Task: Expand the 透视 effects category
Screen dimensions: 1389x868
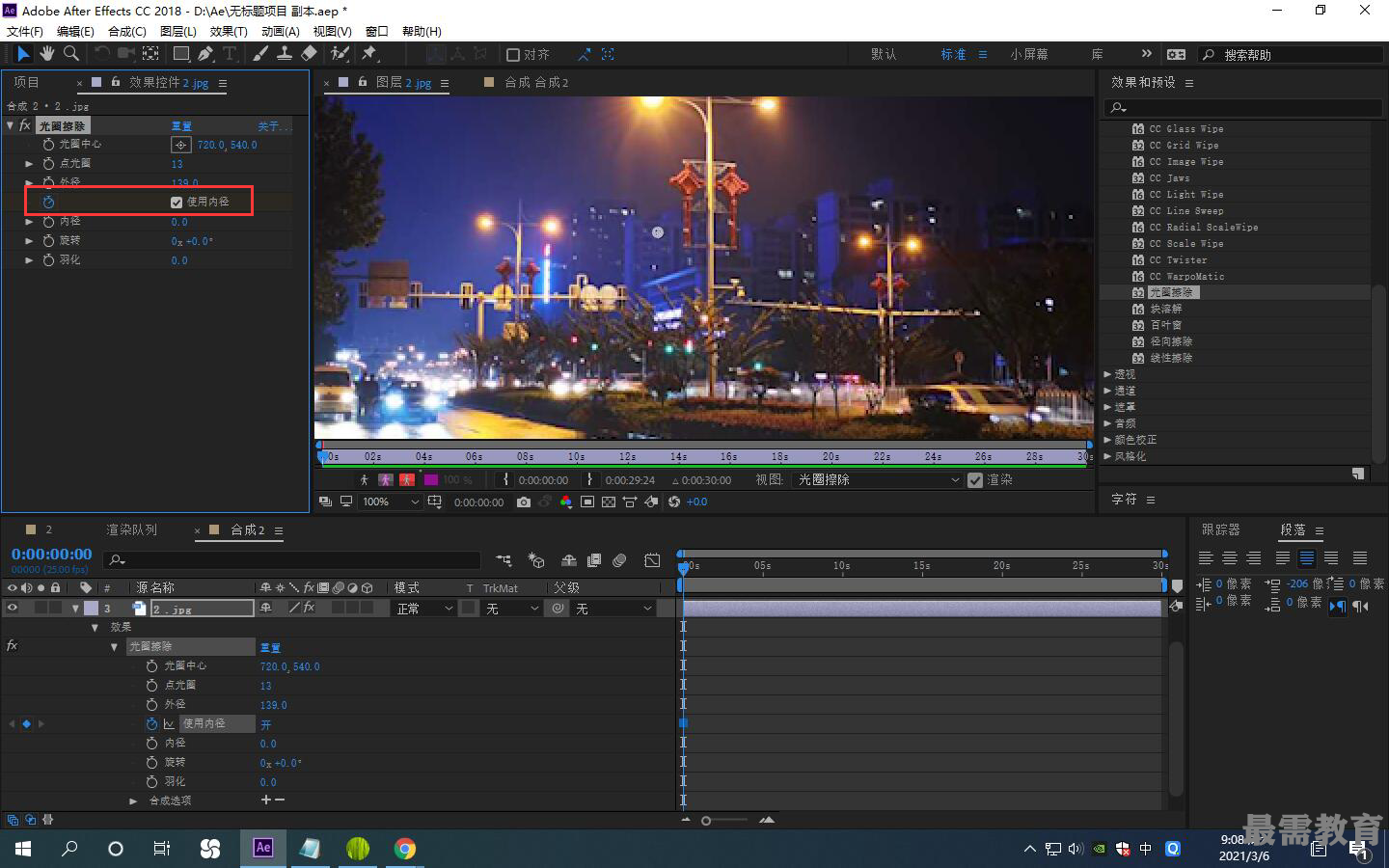Action: [1107, 374]
